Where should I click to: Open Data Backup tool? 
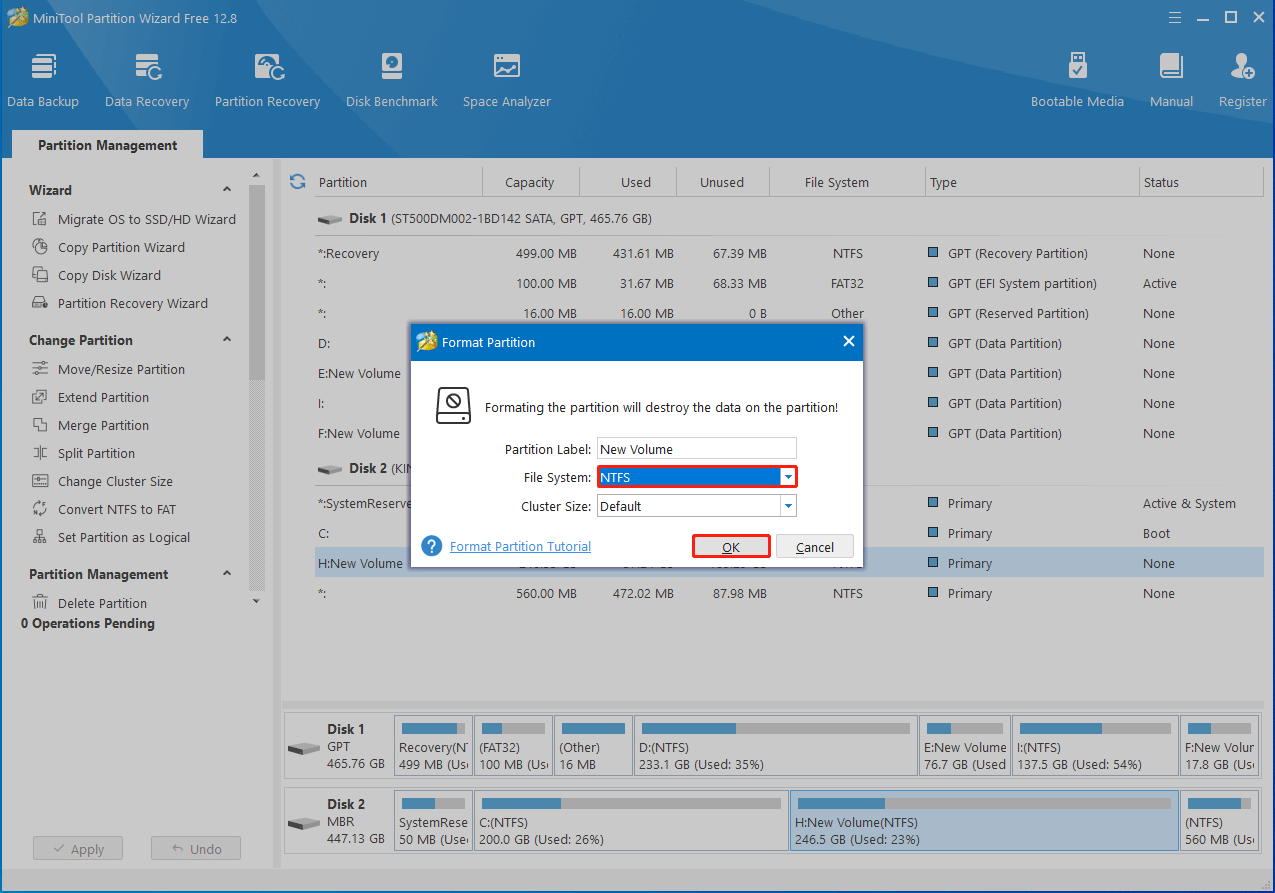(x=42, y=80)
